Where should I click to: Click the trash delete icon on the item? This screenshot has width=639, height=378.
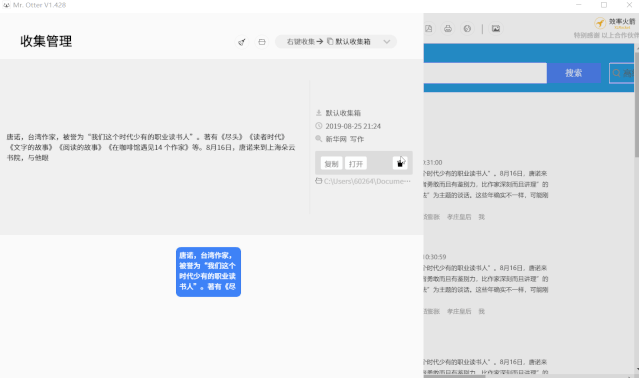point(400,163)
